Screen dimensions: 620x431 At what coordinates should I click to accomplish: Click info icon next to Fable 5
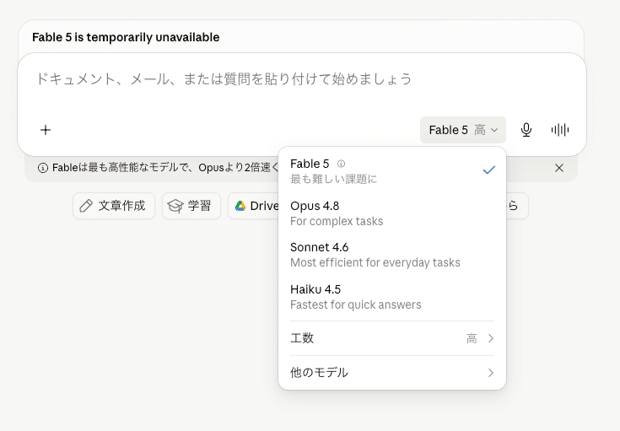pyautogui.click(x=341, y=164)
